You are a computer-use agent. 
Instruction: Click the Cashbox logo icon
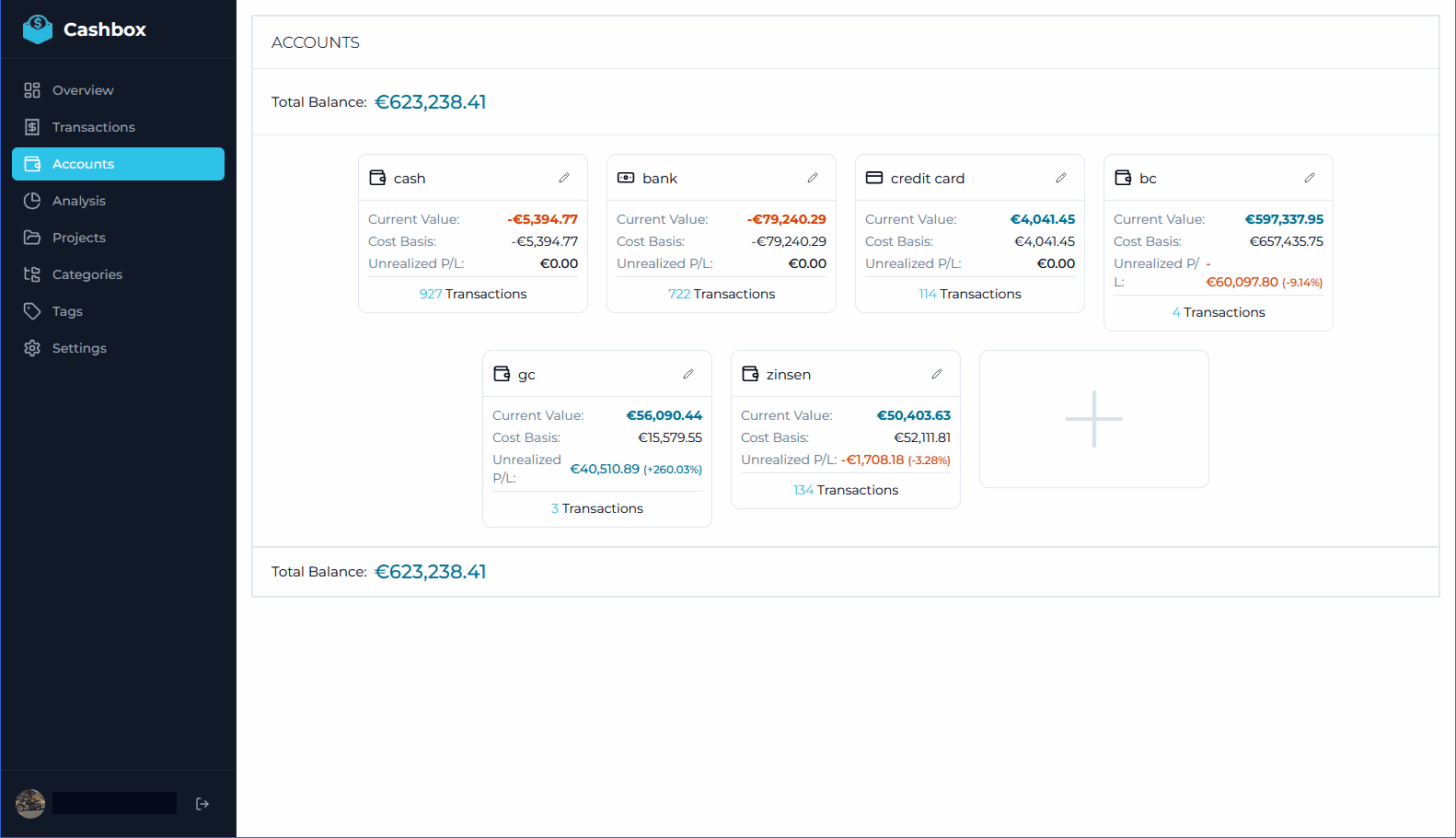tap(38, 29)
